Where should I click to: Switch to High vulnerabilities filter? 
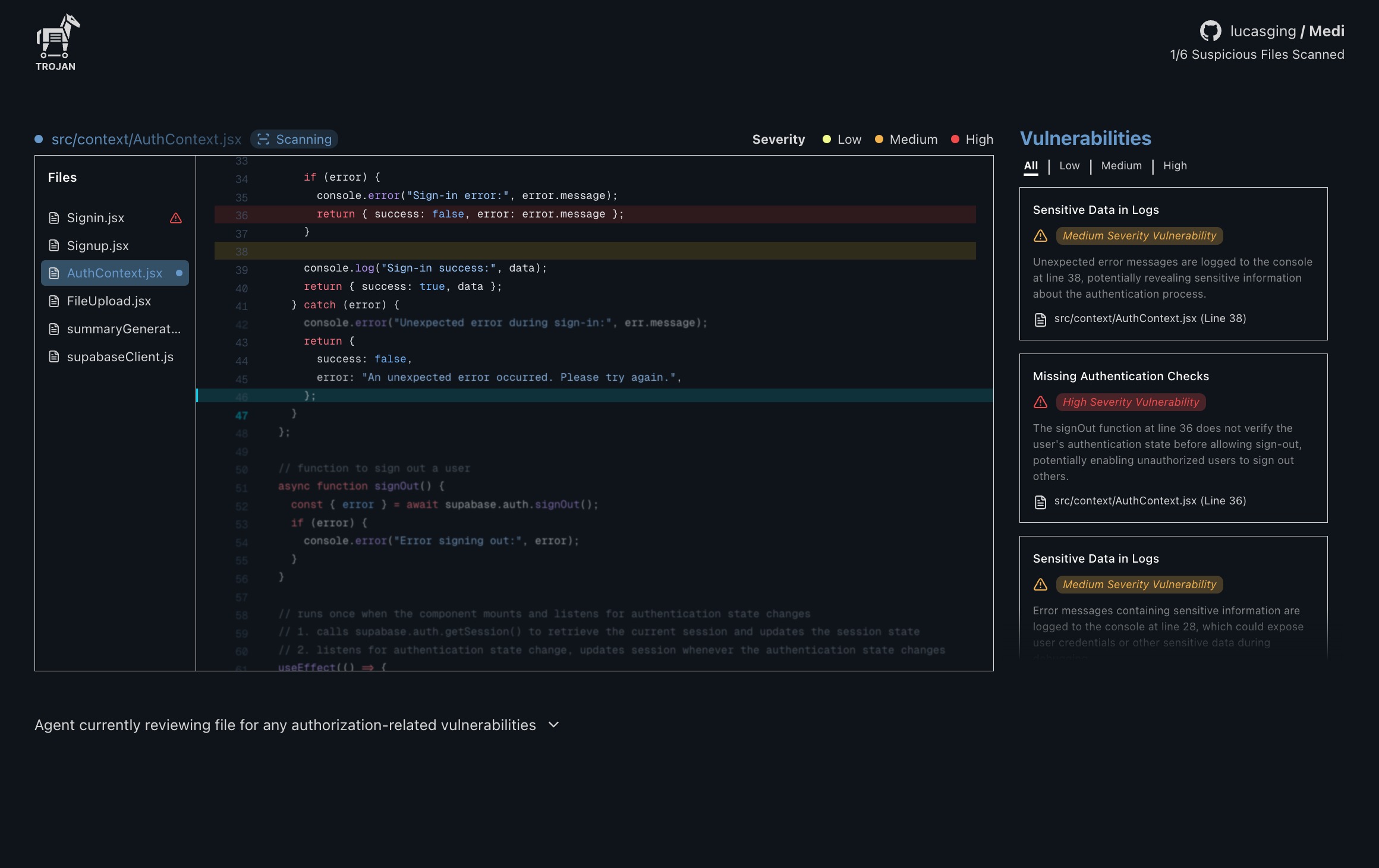coord(1175,166)
